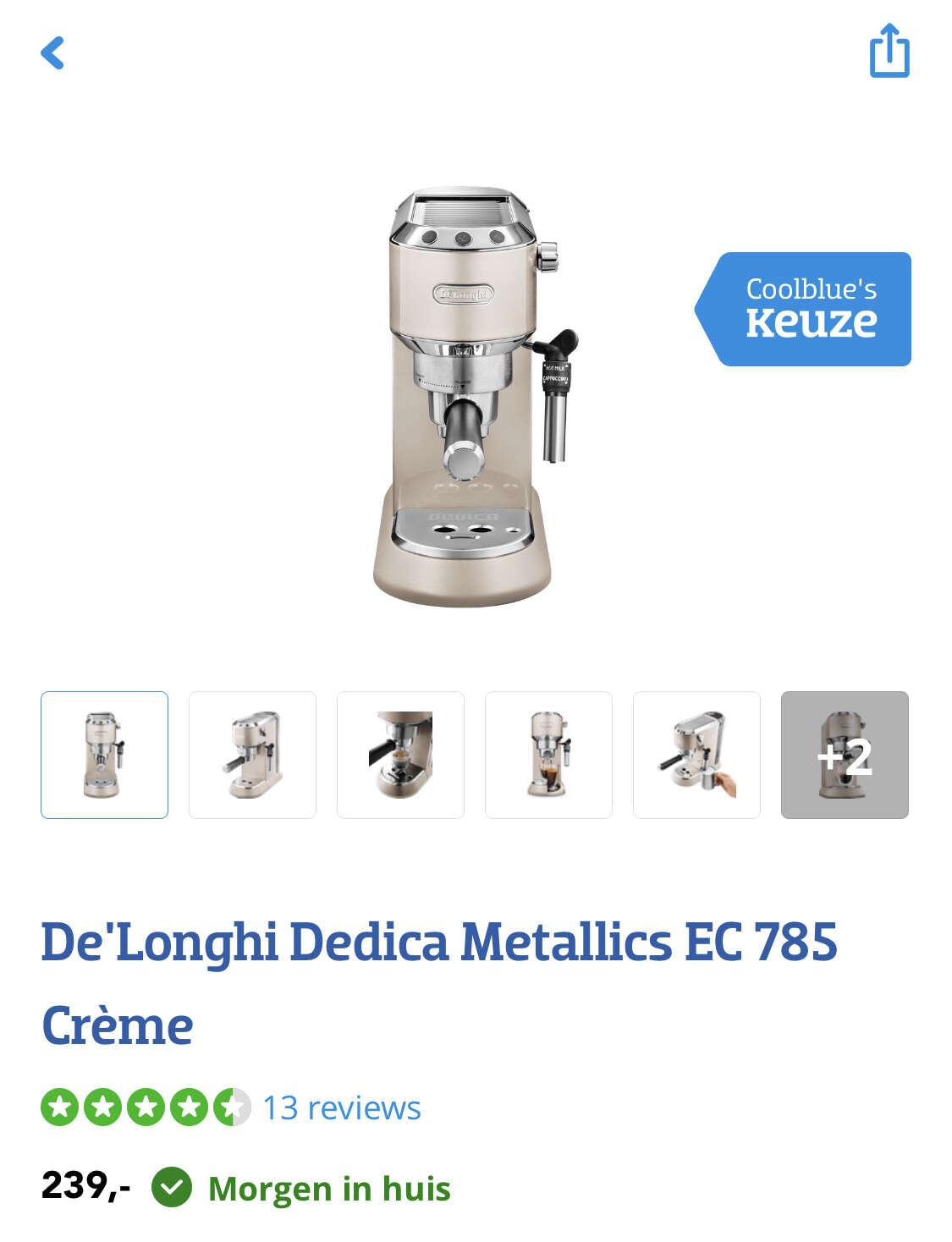This screenshot has height=1242, width=952.
Task: Tap the second green rating star
Action: point(102,1107)
